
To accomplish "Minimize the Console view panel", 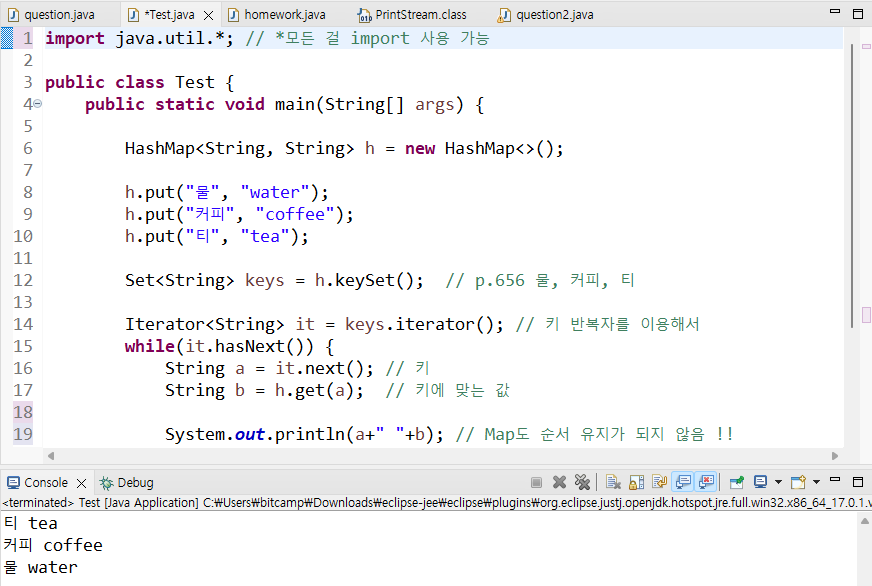I will 835,479.
